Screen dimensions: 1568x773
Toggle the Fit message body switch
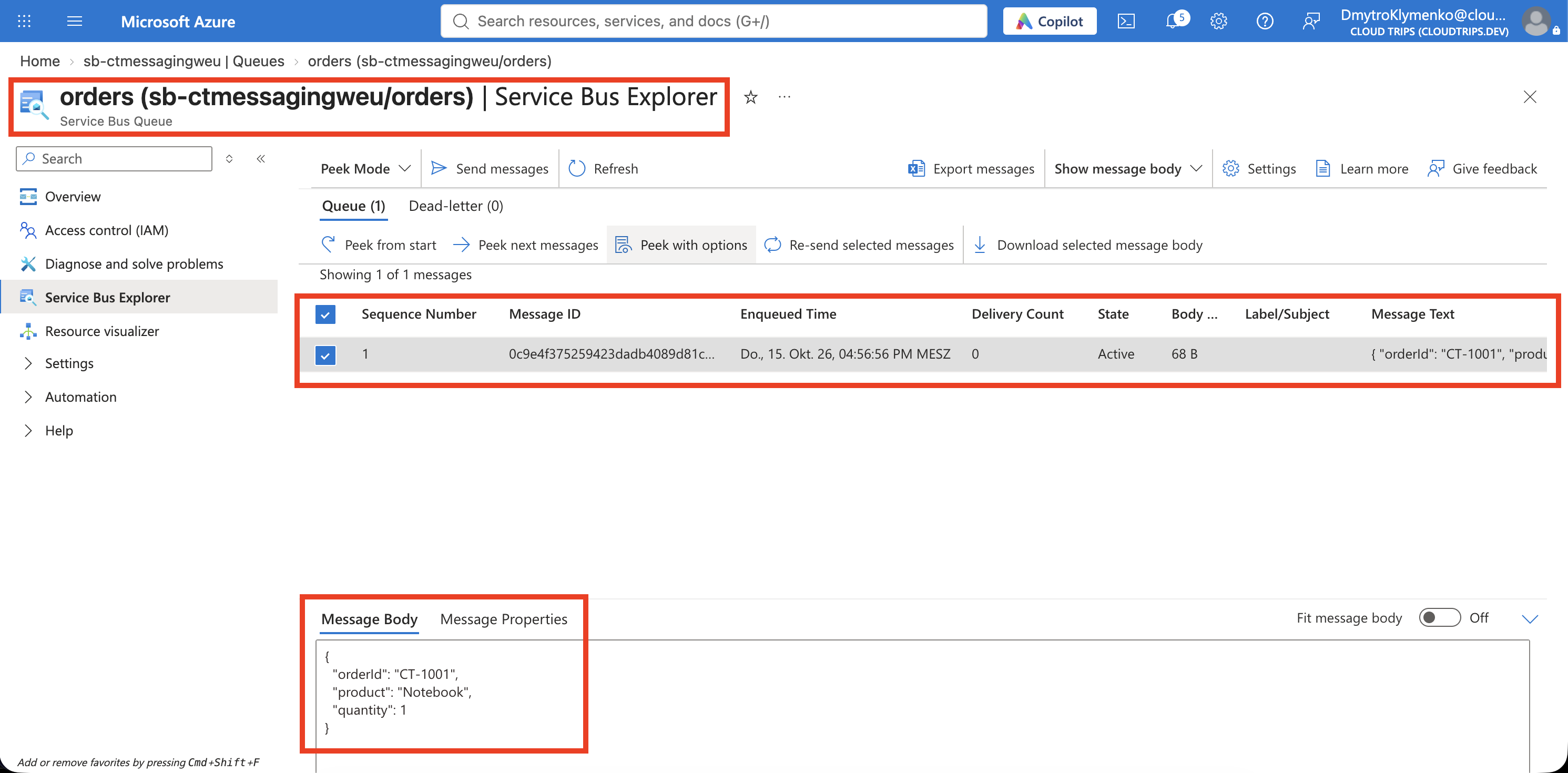point(1440,618)
